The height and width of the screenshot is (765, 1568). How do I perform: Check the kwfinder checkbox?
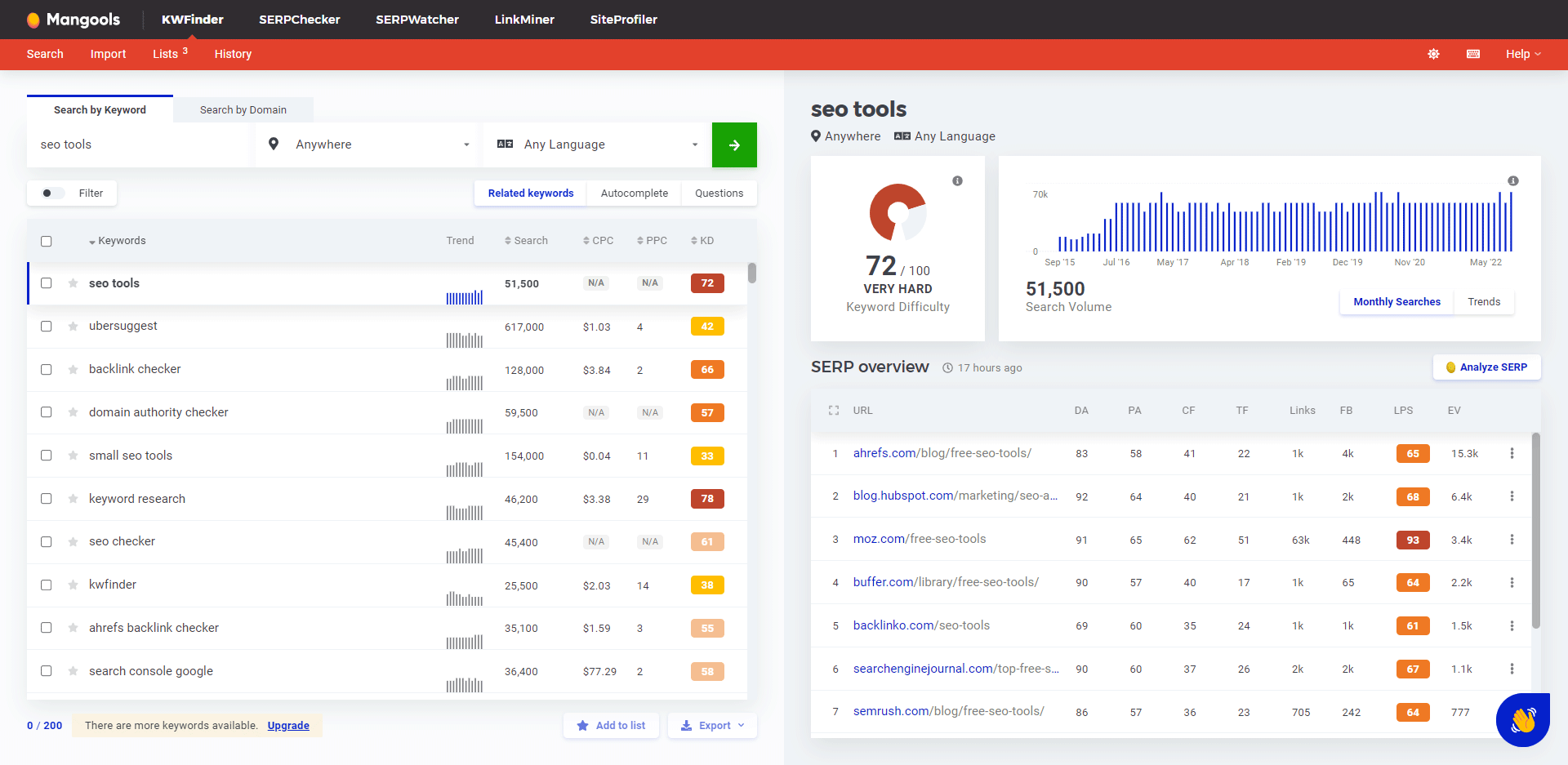click(x=47, y=585)
